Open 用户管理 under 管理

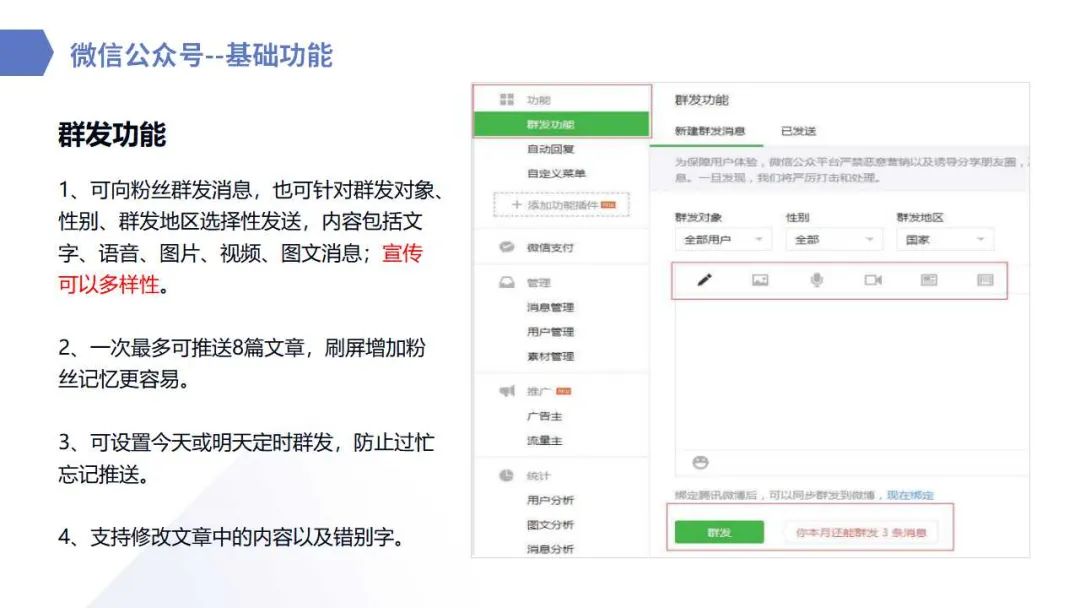click(x=550, y=332)
